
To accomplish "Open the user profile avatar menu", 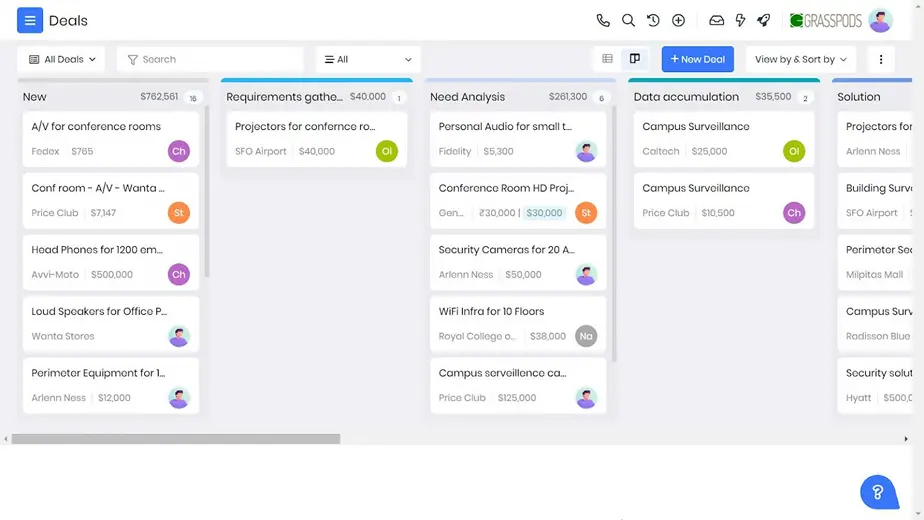I will pyautogui.click(x=880, y=20).
